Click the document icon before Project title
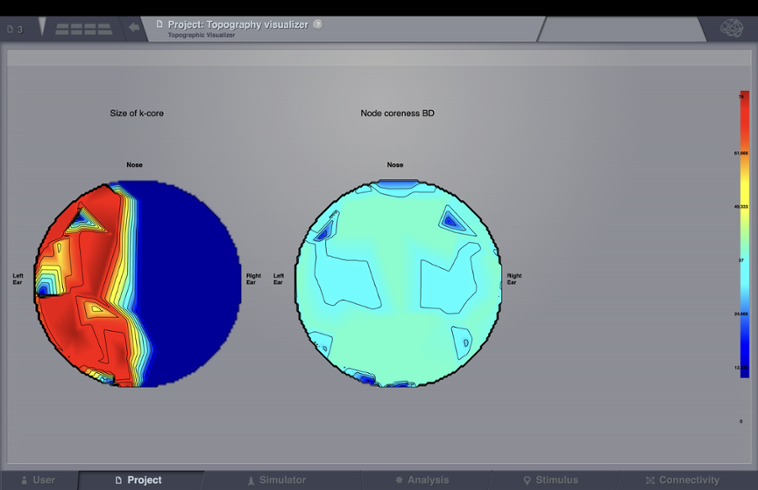The height and width of the screenshot is (490, 758). click(x=159, y=24)
